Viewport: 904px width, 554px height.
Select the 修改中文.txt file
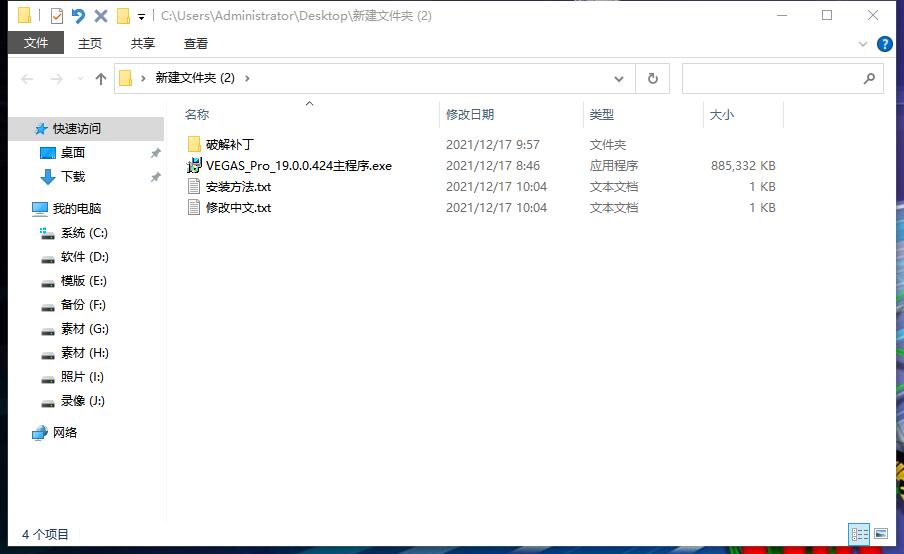pyautogui.click(x=238, y=208)
